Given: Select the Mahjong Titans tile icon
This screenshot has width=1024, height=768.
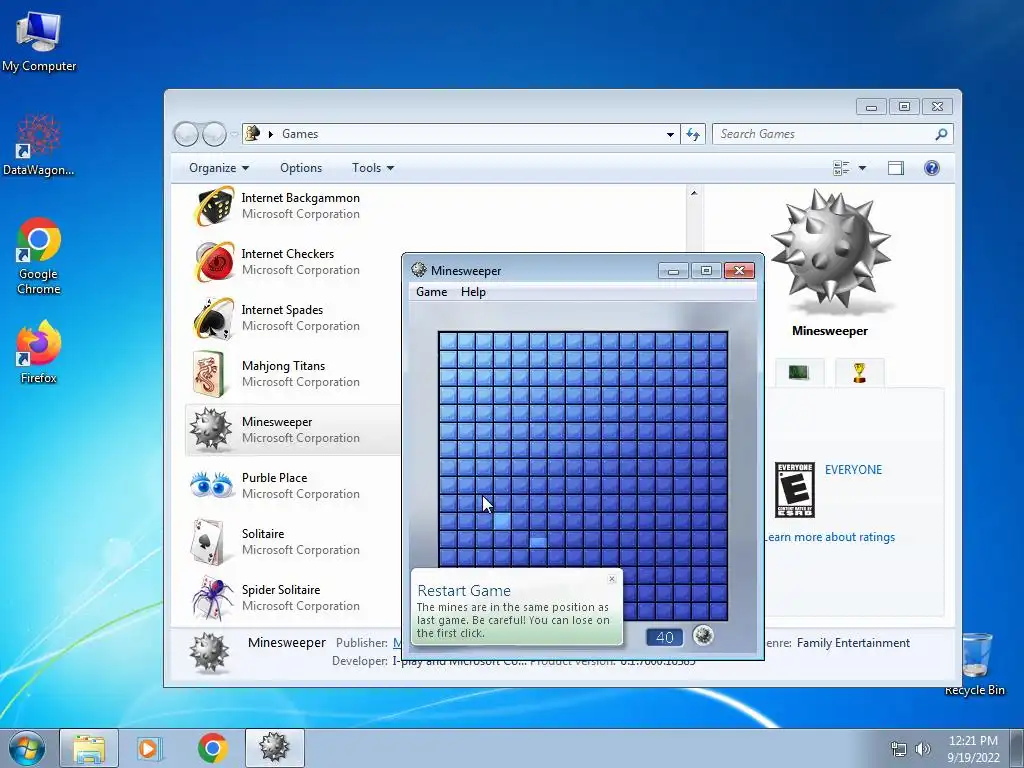Looking at the screenshot, I should pyautogui.click(x=209, y=374).
